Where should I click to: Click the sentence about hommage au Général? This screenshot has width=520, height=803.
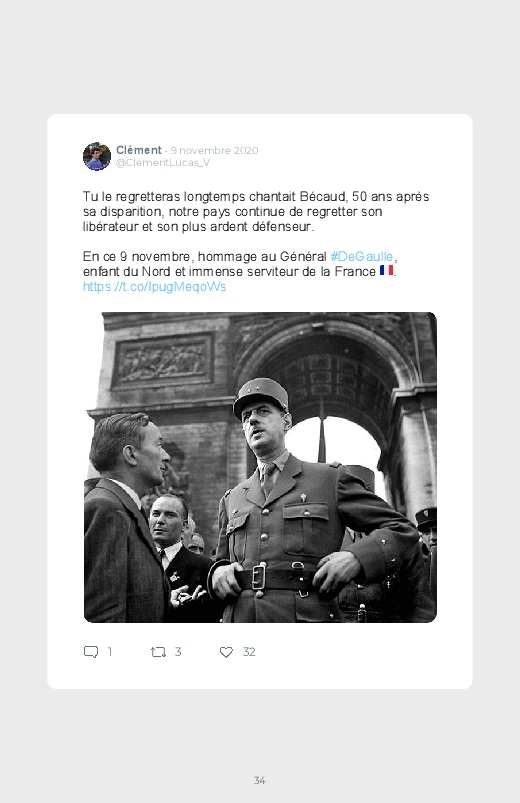(240, 264)
